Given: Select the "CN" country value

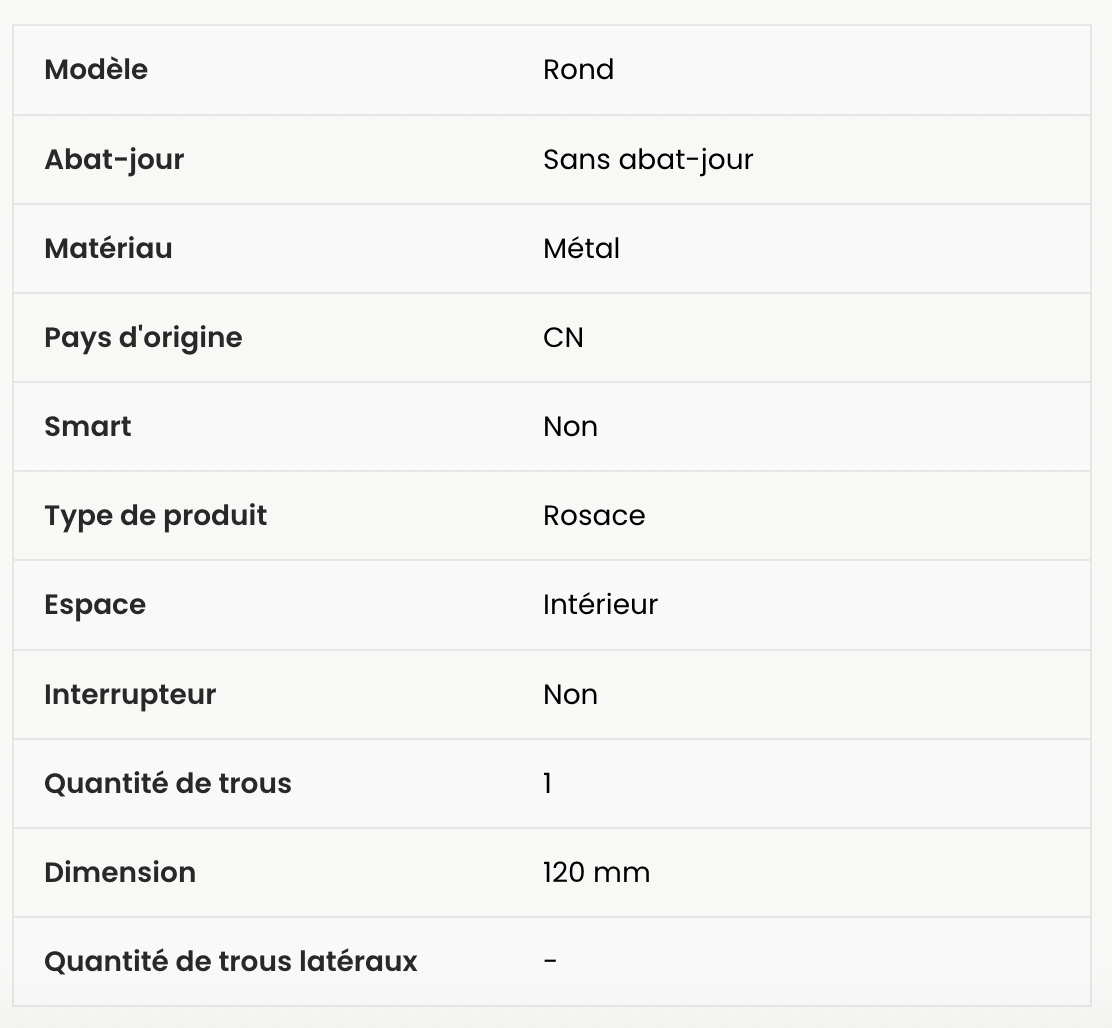Looking at the screenshot, I should (563, 337).
